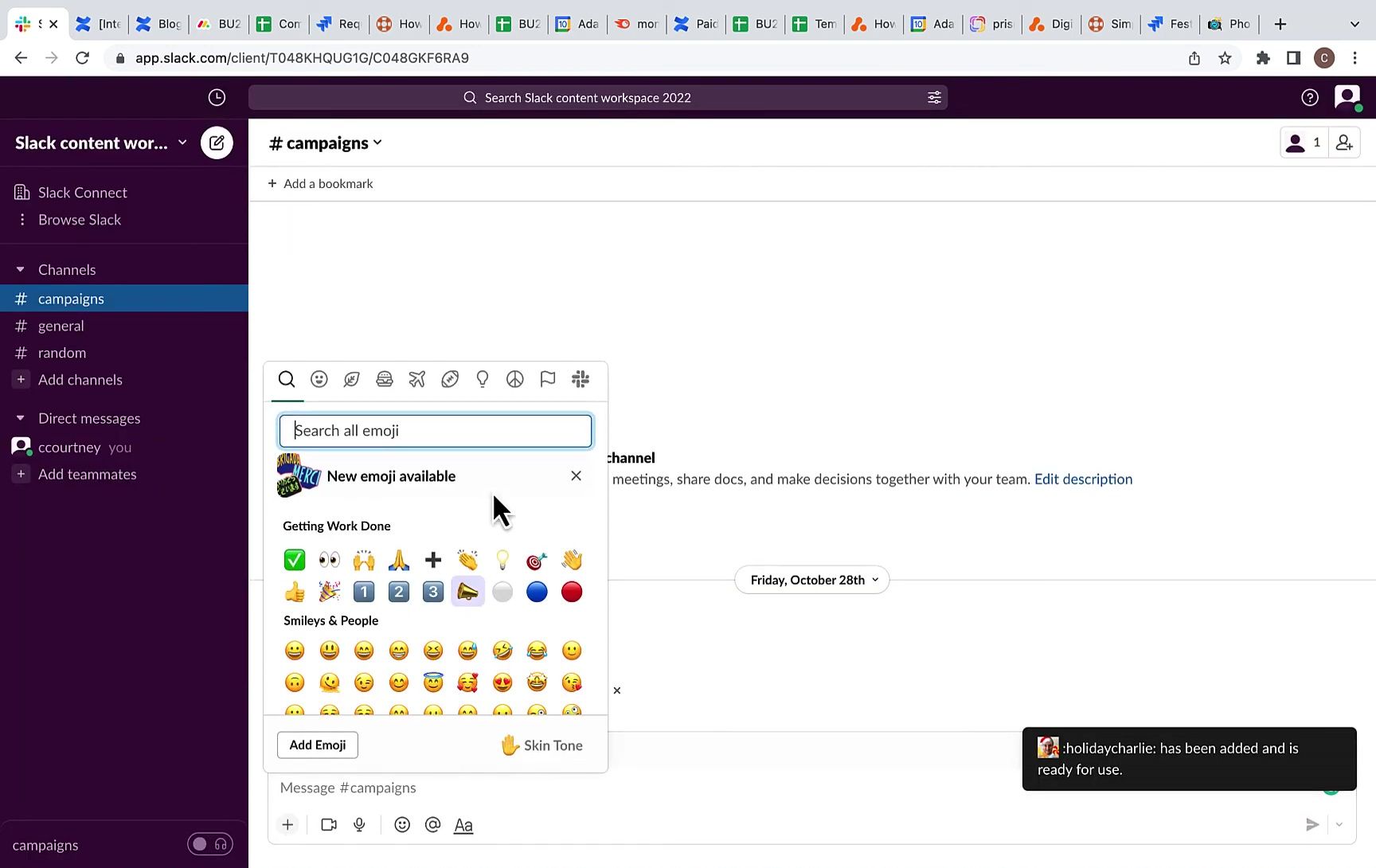Select Travel & Places emoji category tab
This screenshot has width=1376, height=868.
[x=416, y=379]
